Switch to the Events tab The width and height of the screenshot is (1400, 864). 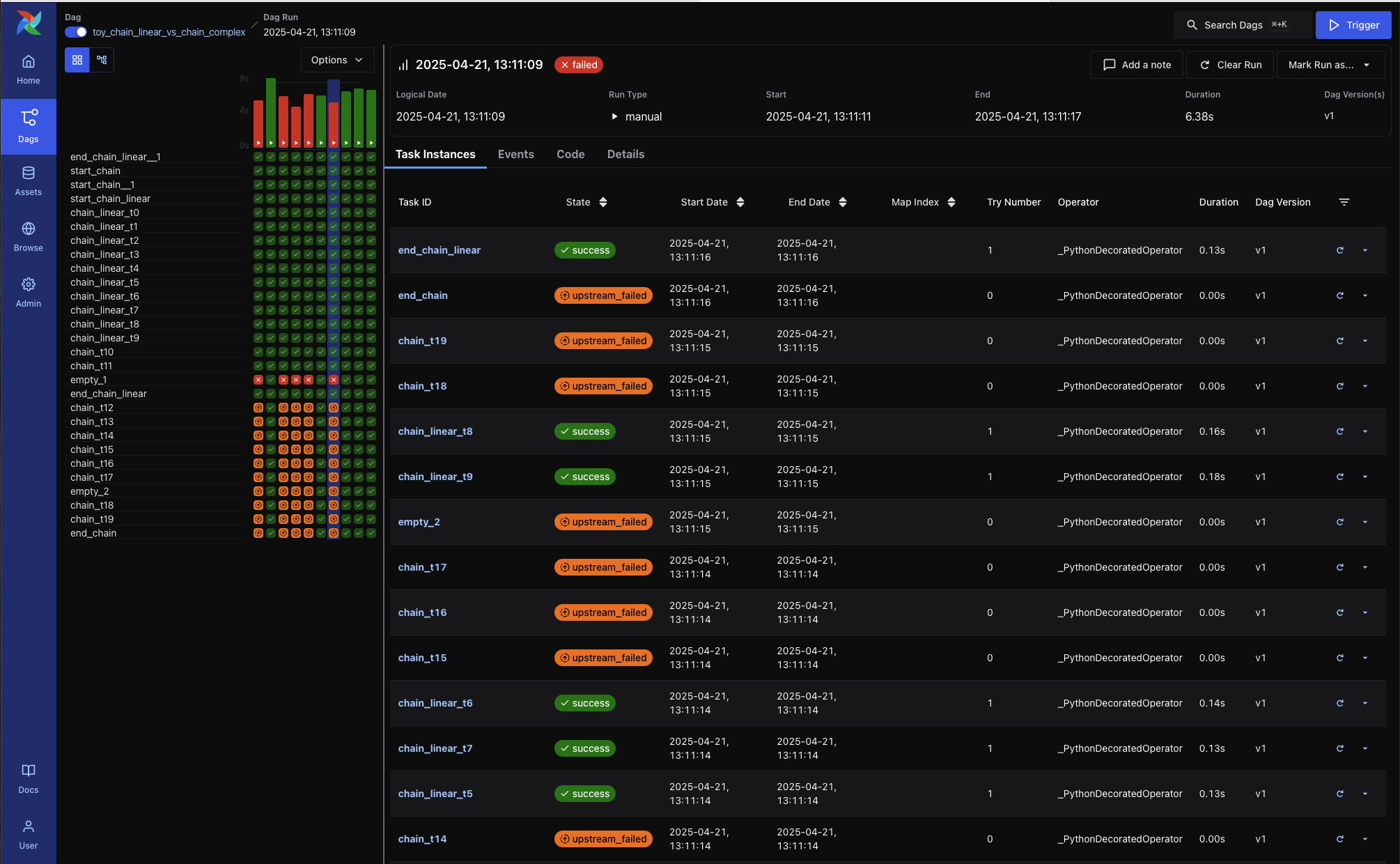[x=515, y=154]
